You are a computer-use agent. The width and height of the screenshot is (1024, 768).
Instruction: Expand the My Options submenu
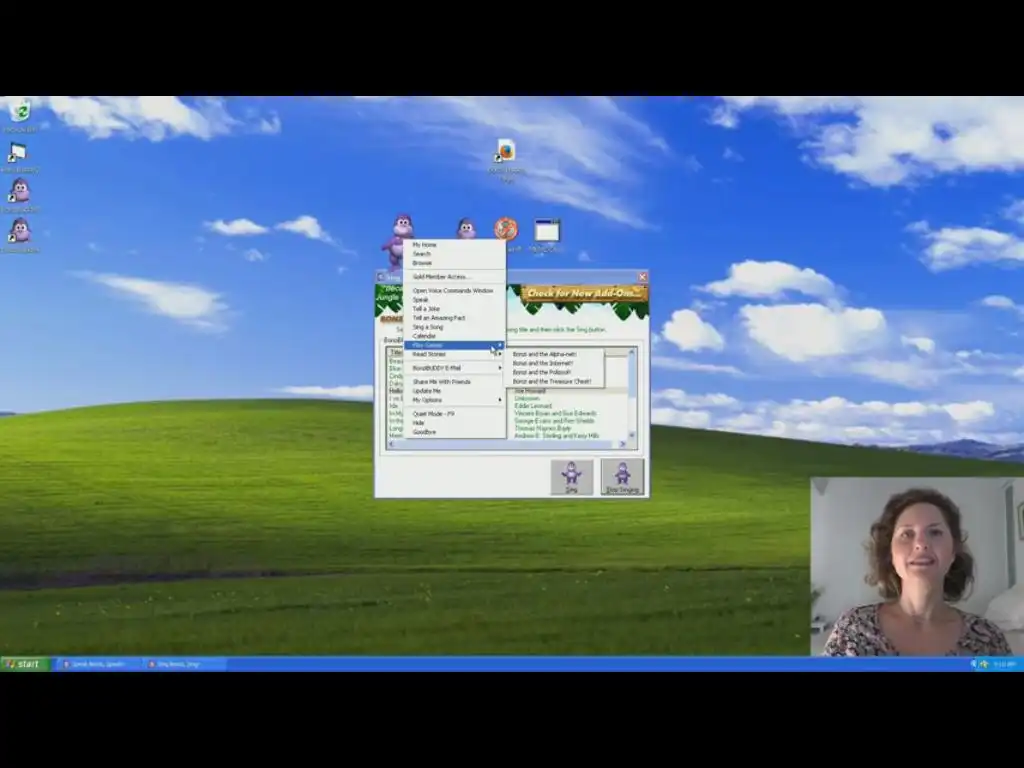click(455, 400)
